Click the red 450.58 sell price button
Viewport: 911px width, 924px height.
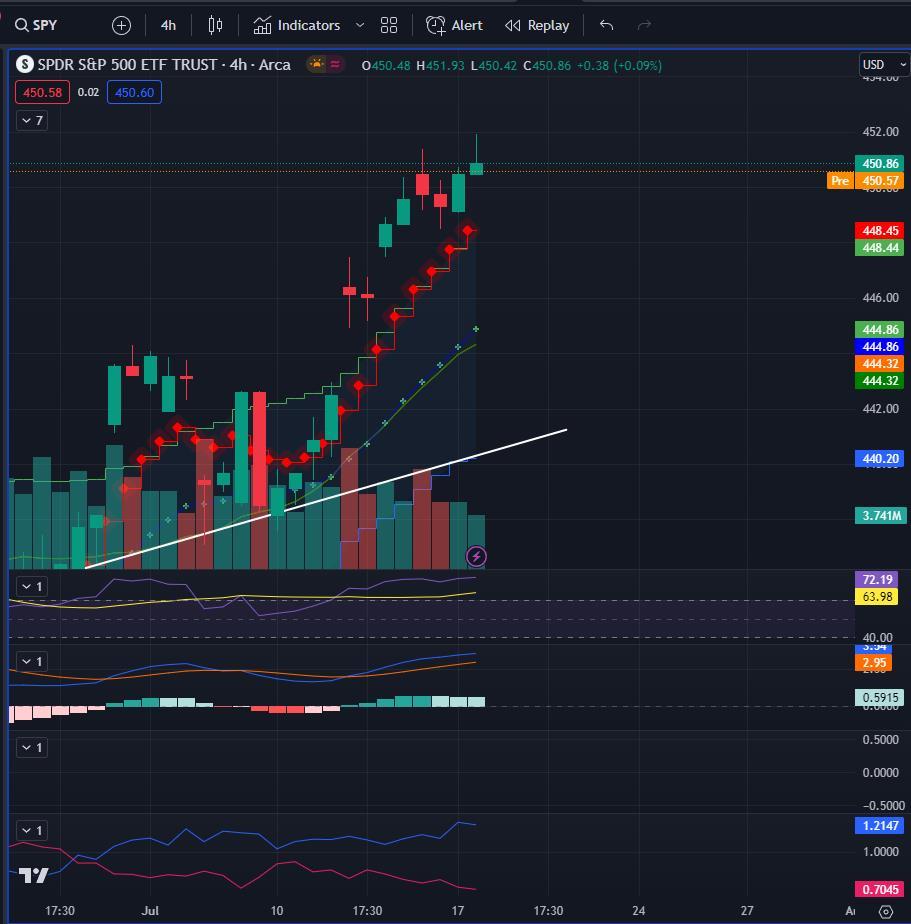pos(42,93)
